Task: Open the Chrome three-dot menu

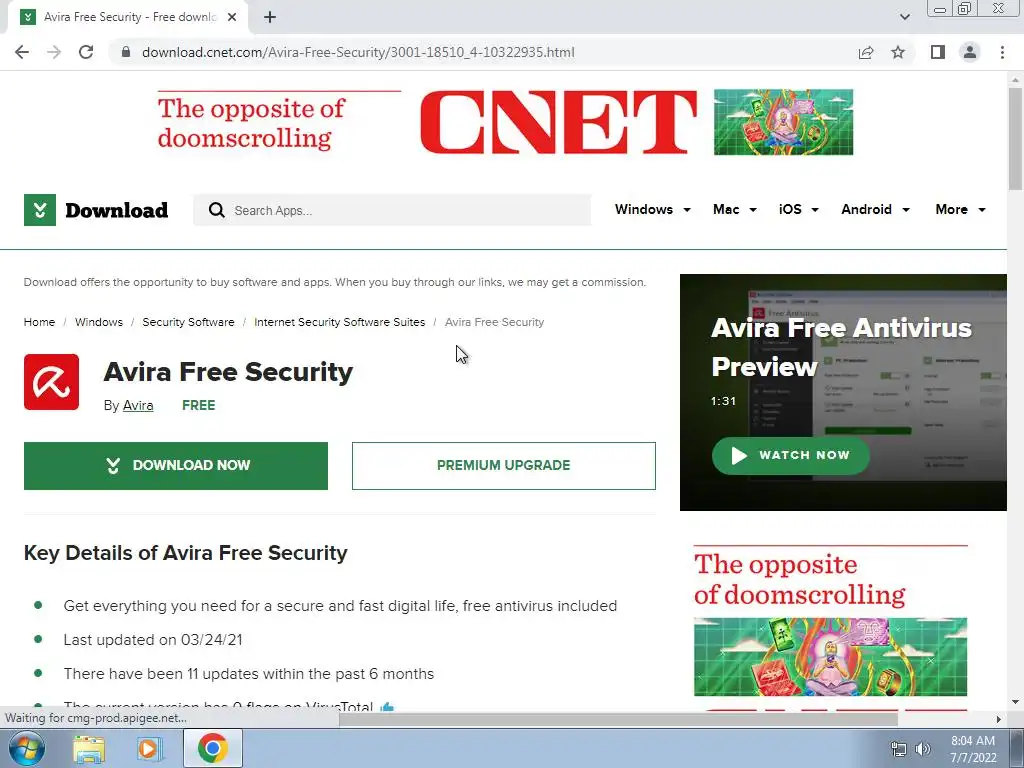Action: coord(1002,52)
